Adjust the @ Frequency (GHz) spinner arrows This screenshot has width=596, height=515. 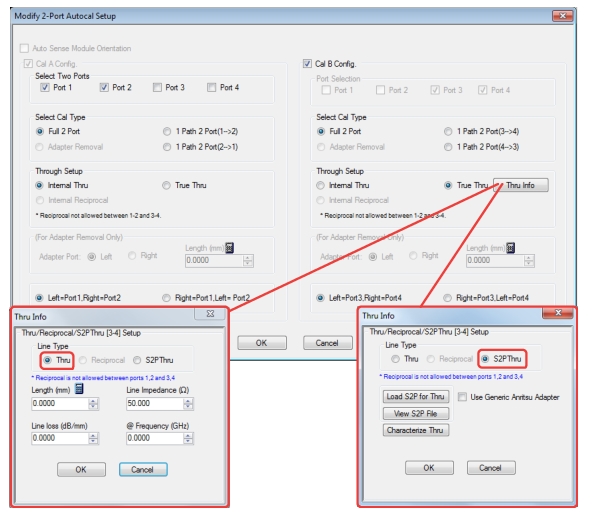(x=188, y=438)
